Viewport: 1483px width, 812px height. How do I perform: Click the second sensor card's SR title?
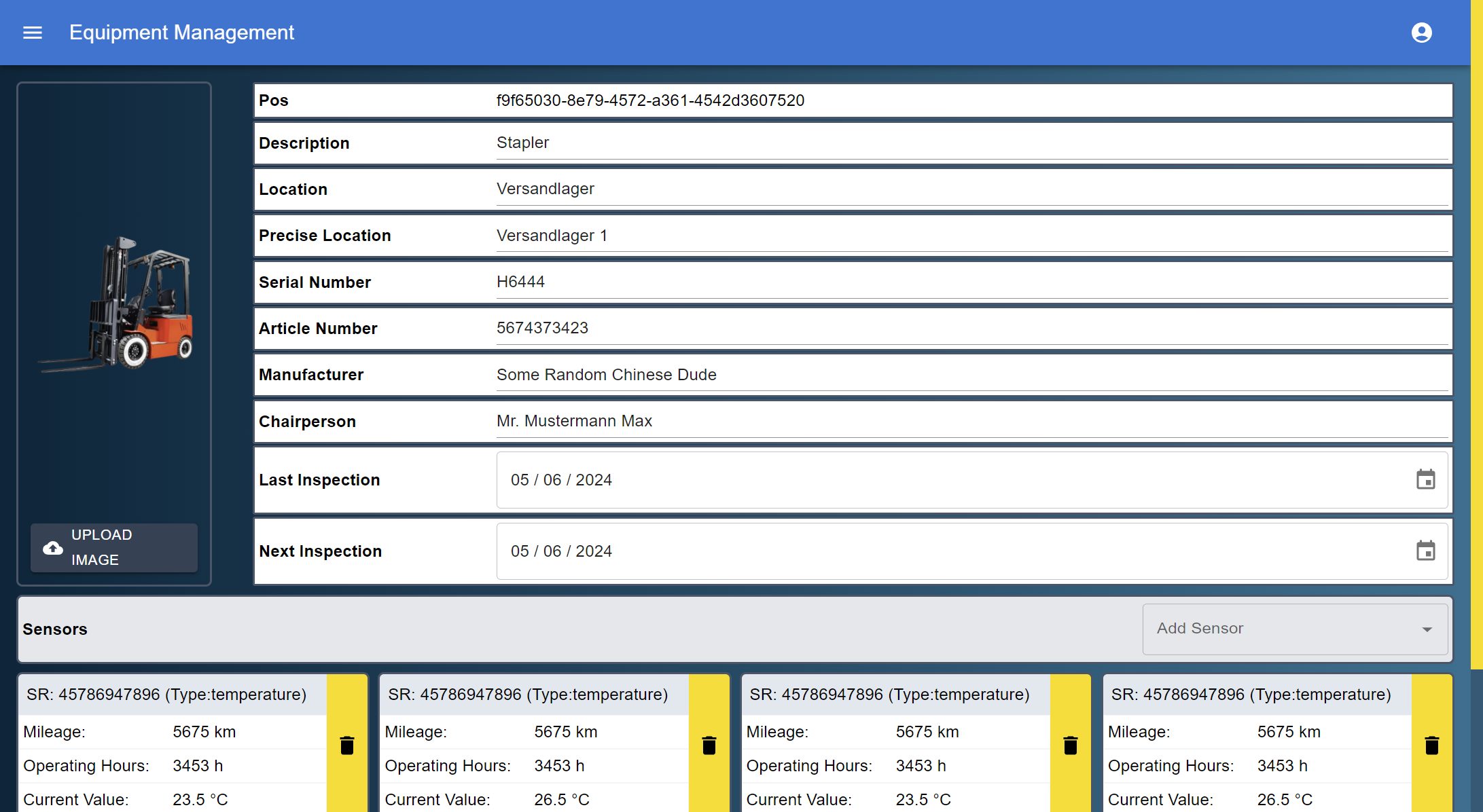tap(528, 695)
